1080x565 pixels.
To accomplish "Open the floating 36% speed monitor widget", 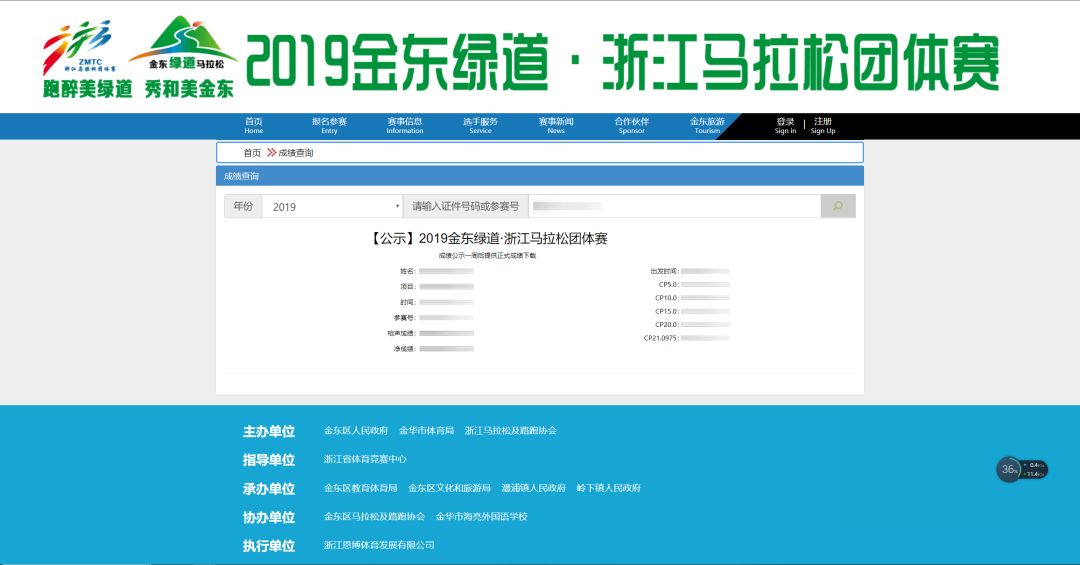I will [x=1022, y=469].
